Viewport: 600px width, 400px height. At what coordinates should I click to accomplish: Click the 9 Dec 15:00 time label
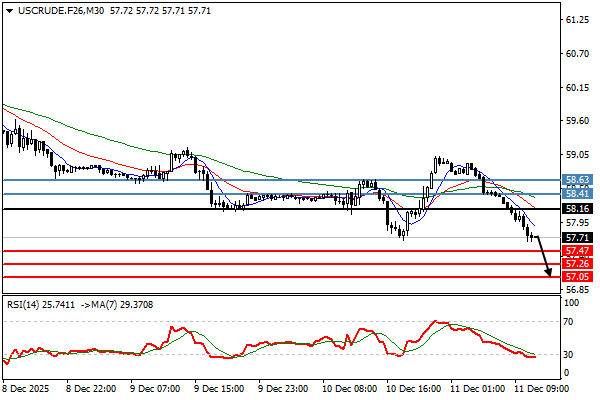218,386
